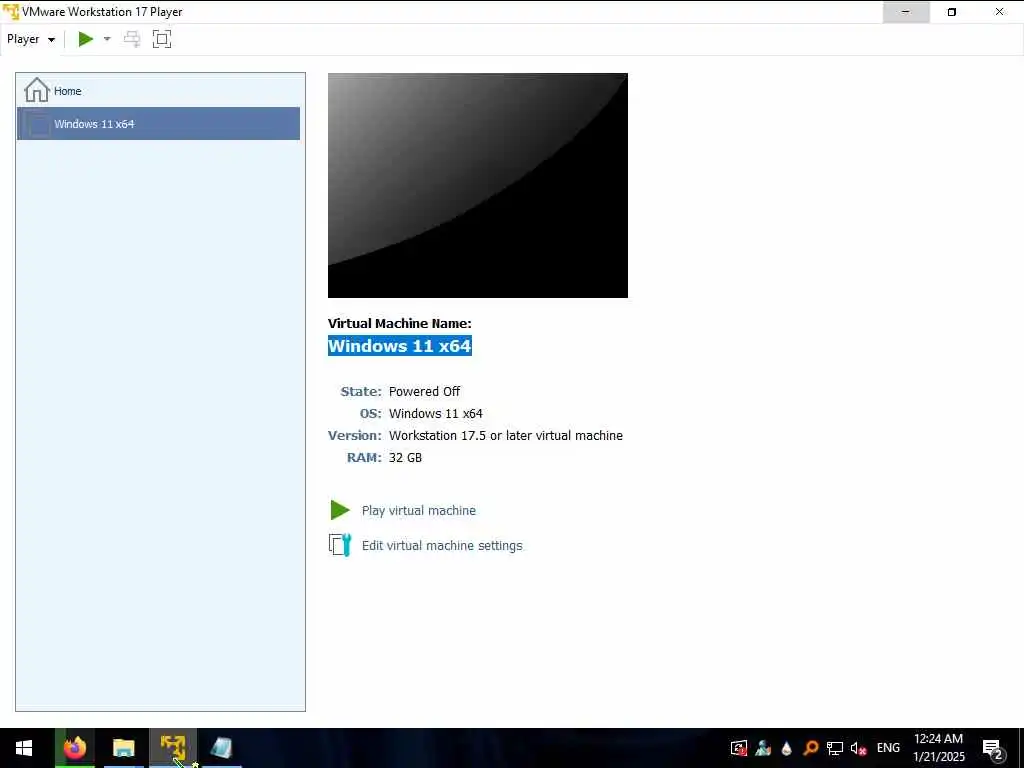Open the Windows Start menu

(x=24, y=748)
